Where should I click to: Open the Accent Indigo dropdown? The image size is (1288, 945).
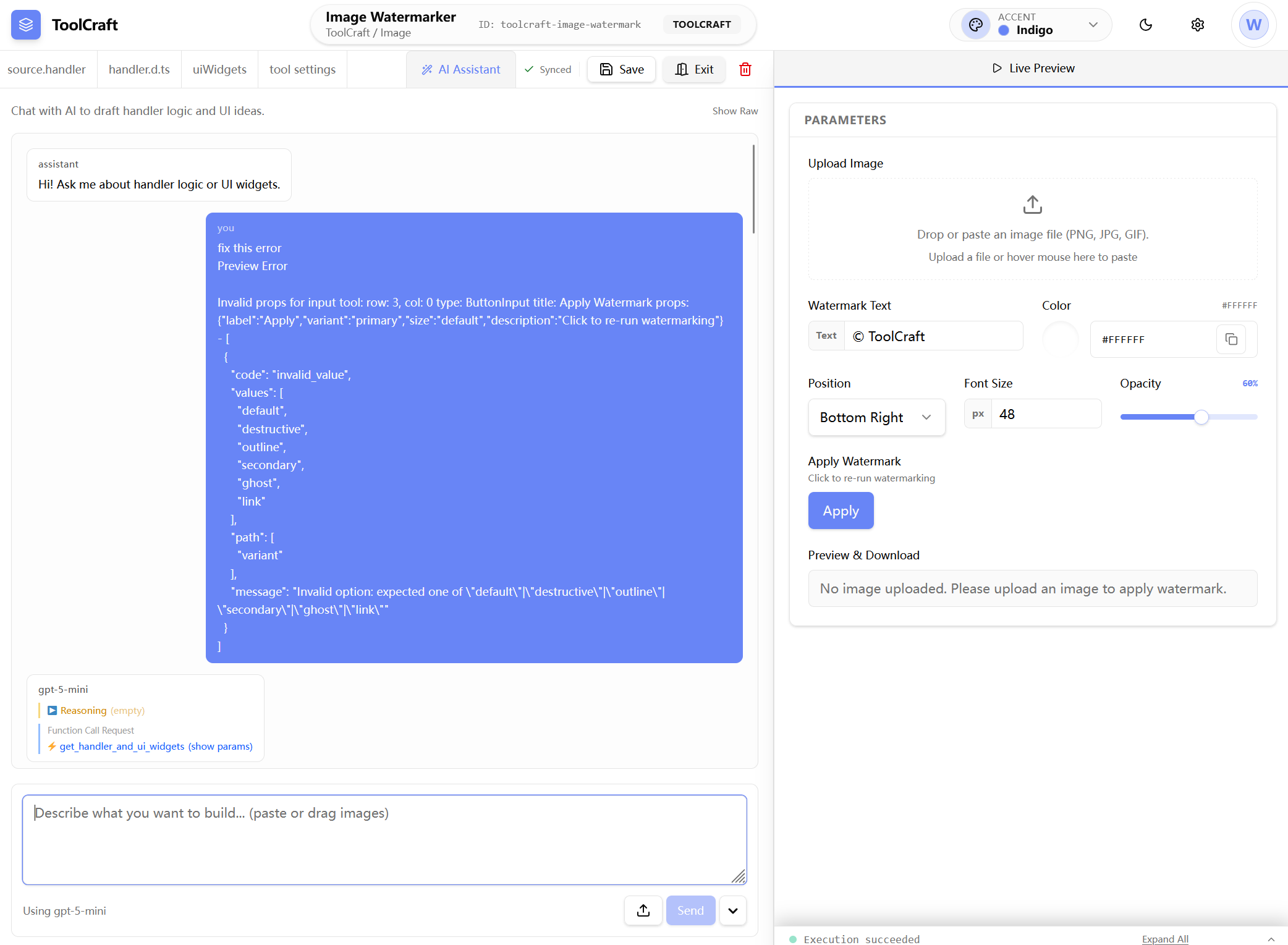coord(1092,25)
